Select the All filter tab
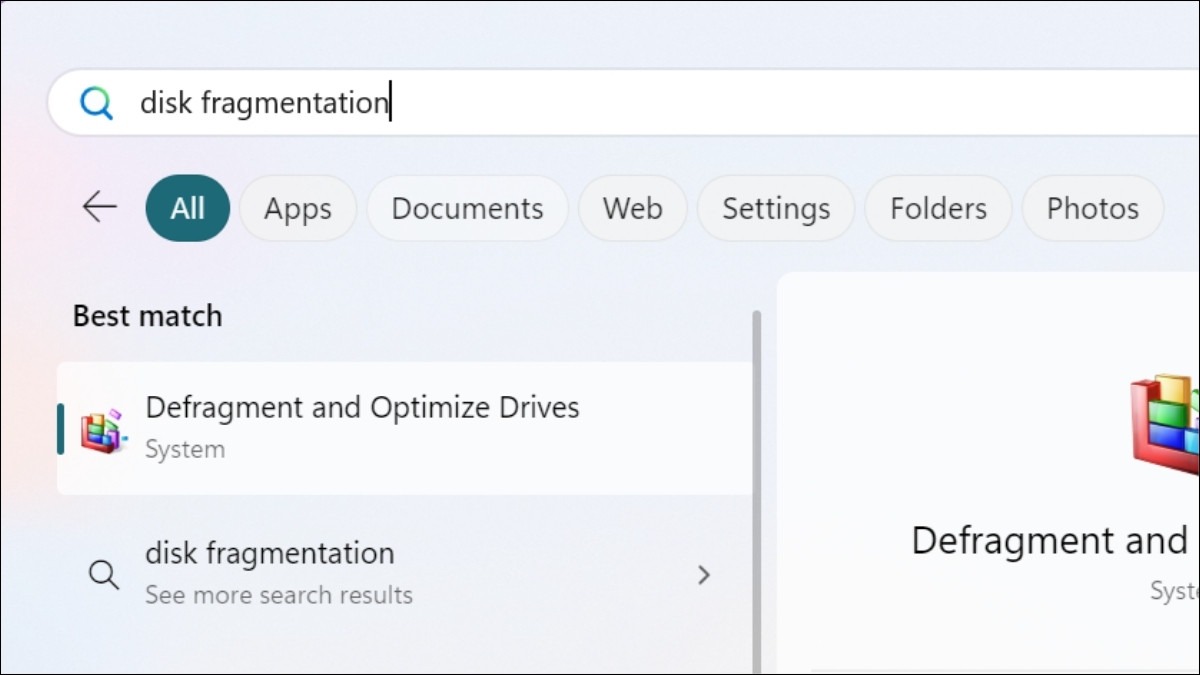Viewport: 1200px width, 675px height. coord(188,208)
